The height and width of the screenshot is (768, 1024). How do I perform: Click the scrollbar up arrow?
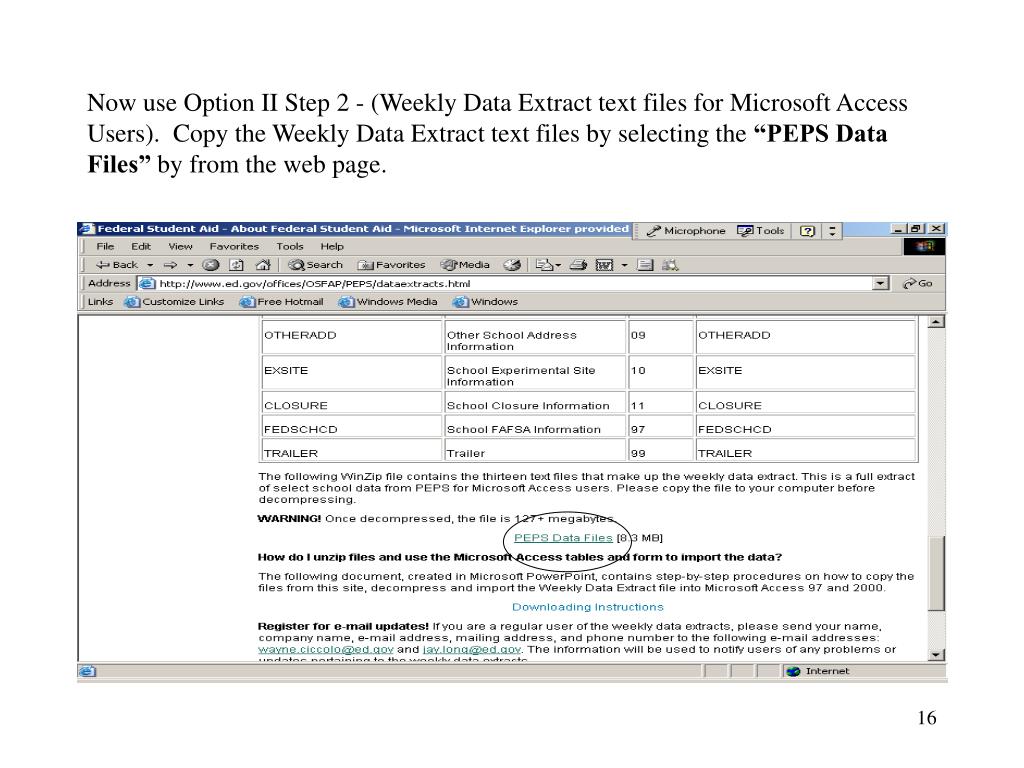936,322
